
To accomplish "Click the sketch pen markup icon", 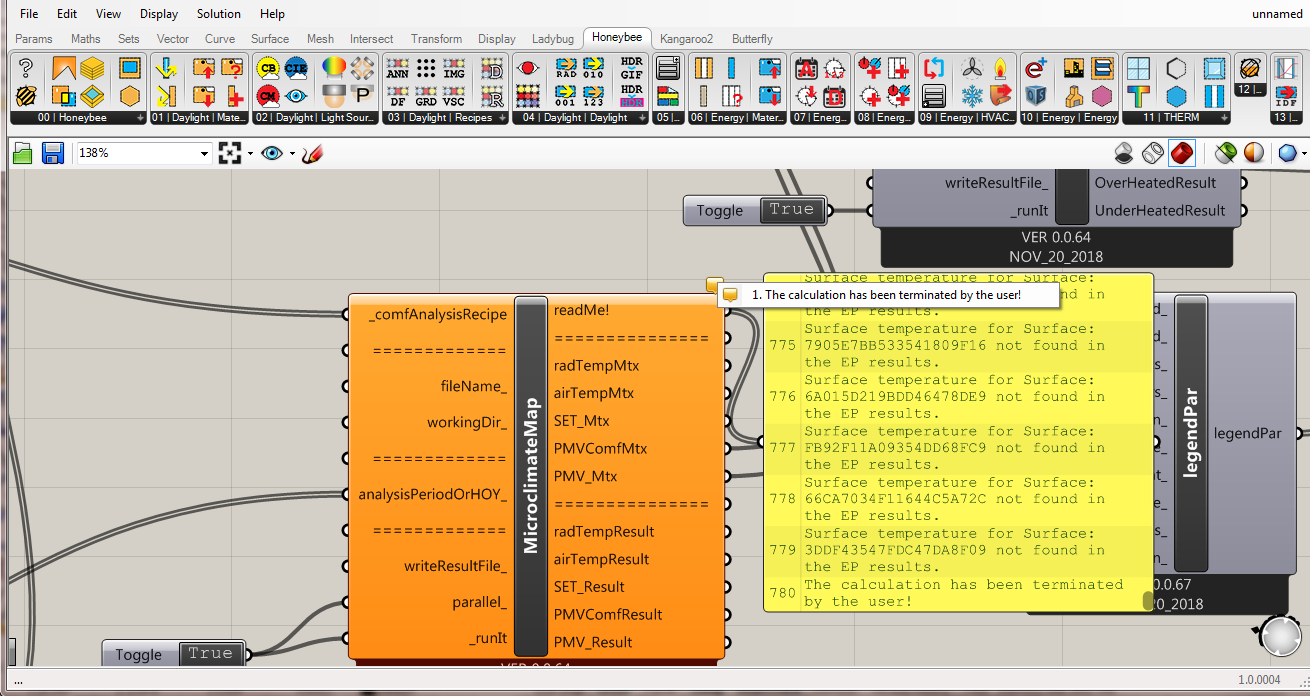I will [313, 154].
